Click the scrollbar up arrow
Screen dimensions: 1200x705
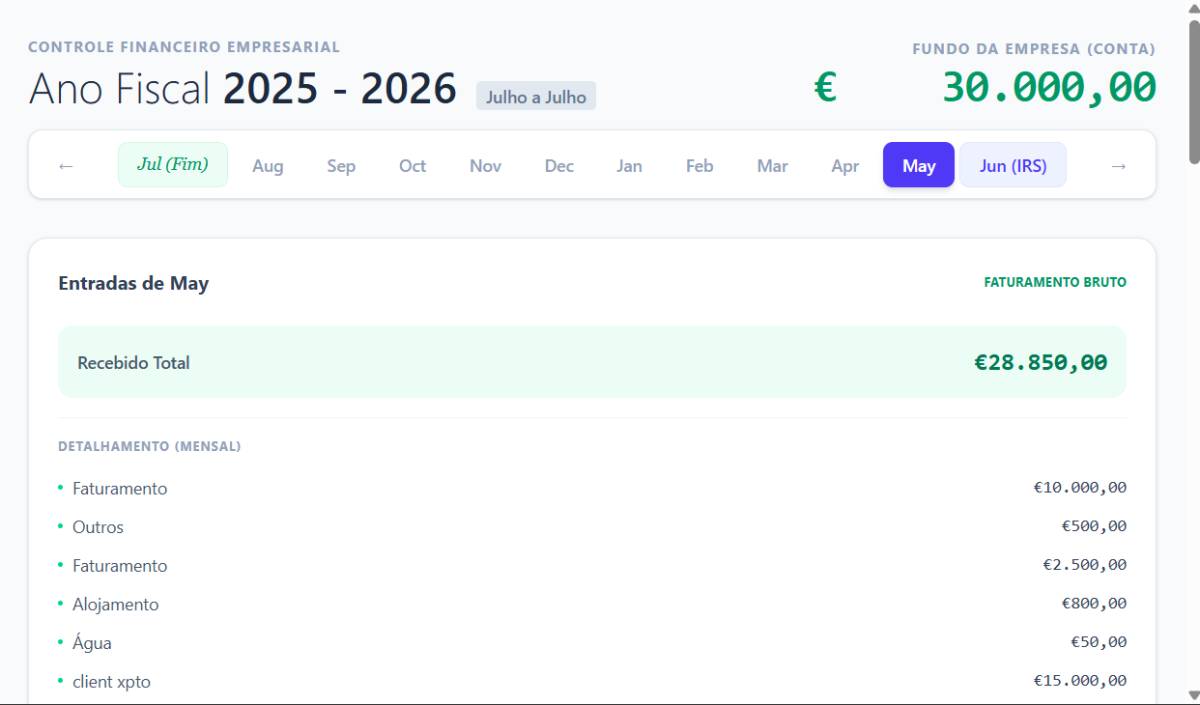(1192, 8)
